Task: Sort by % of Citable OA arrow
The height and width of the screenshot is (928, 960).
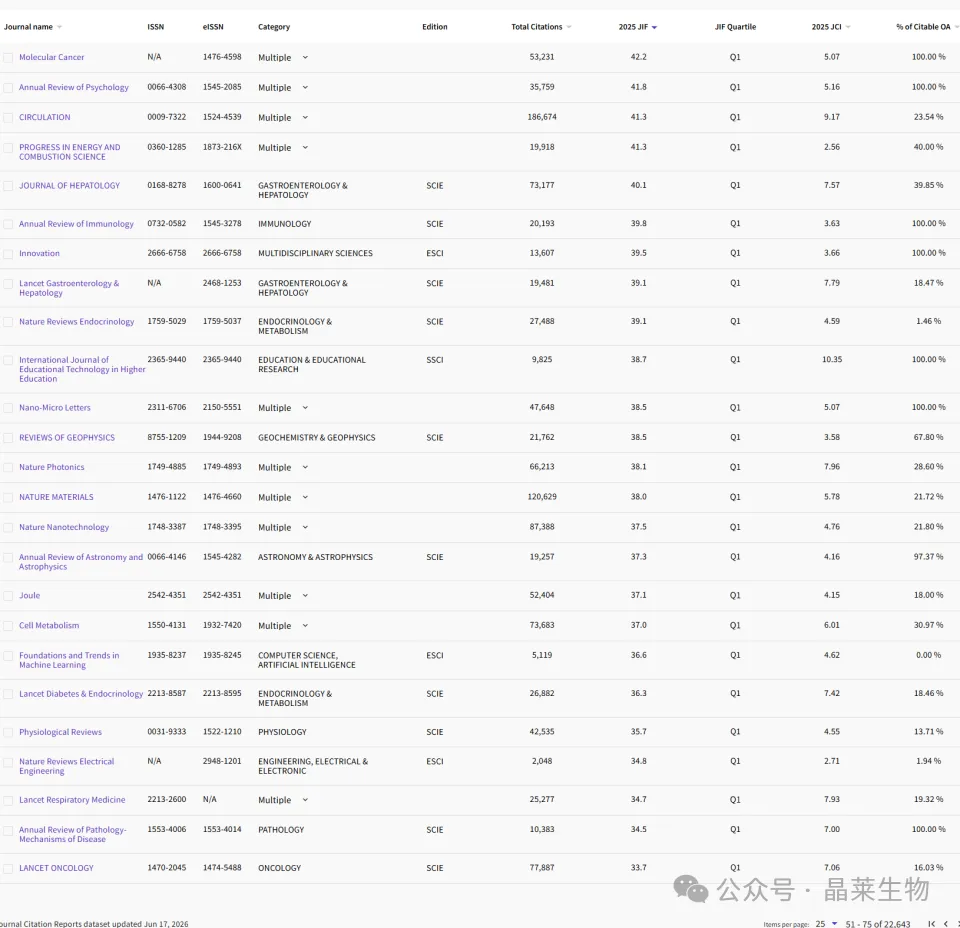Action: (x=956, y=28)
